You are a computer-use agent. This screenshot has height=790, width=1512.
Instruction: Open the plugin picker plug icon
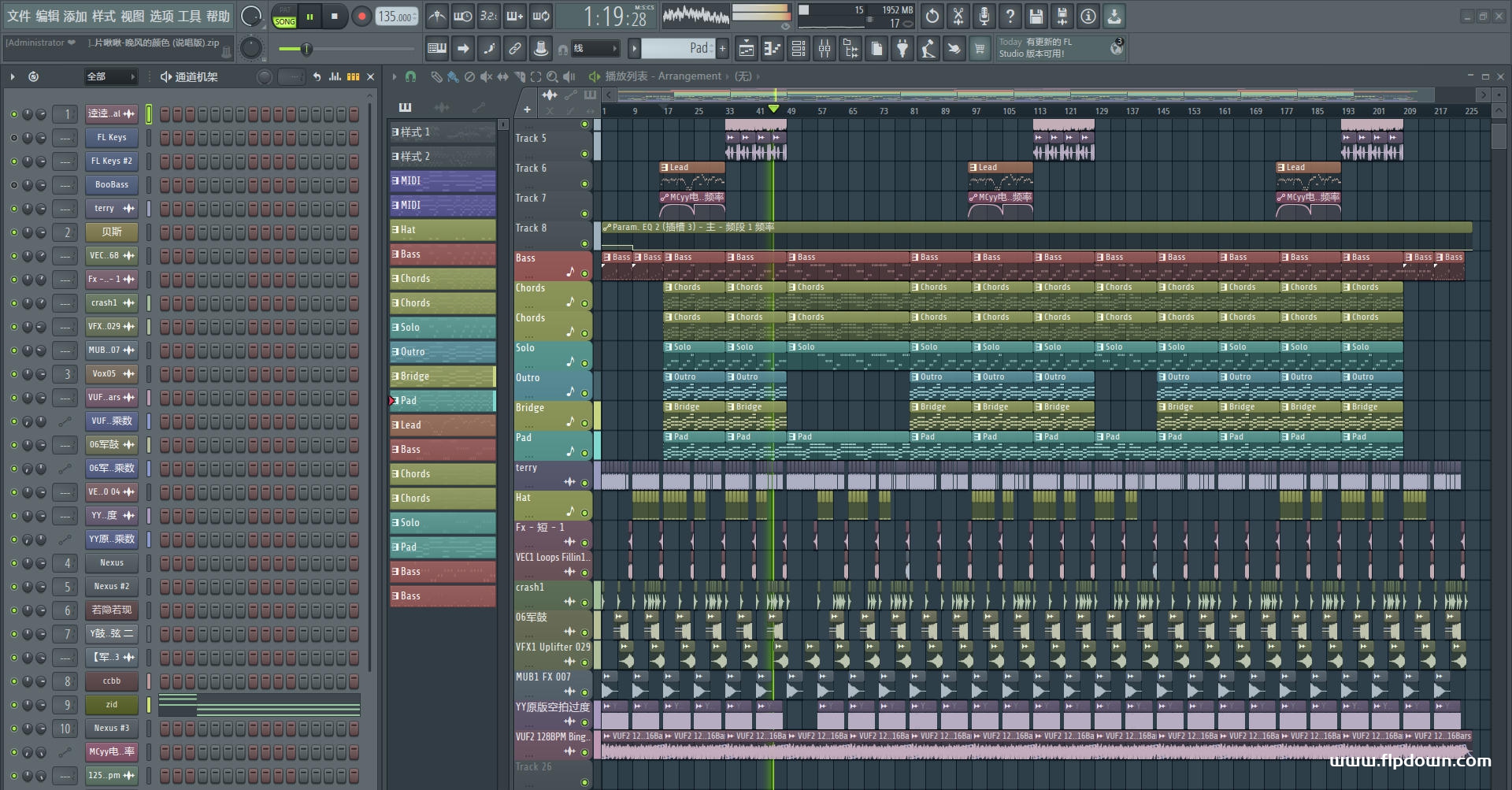902,49
